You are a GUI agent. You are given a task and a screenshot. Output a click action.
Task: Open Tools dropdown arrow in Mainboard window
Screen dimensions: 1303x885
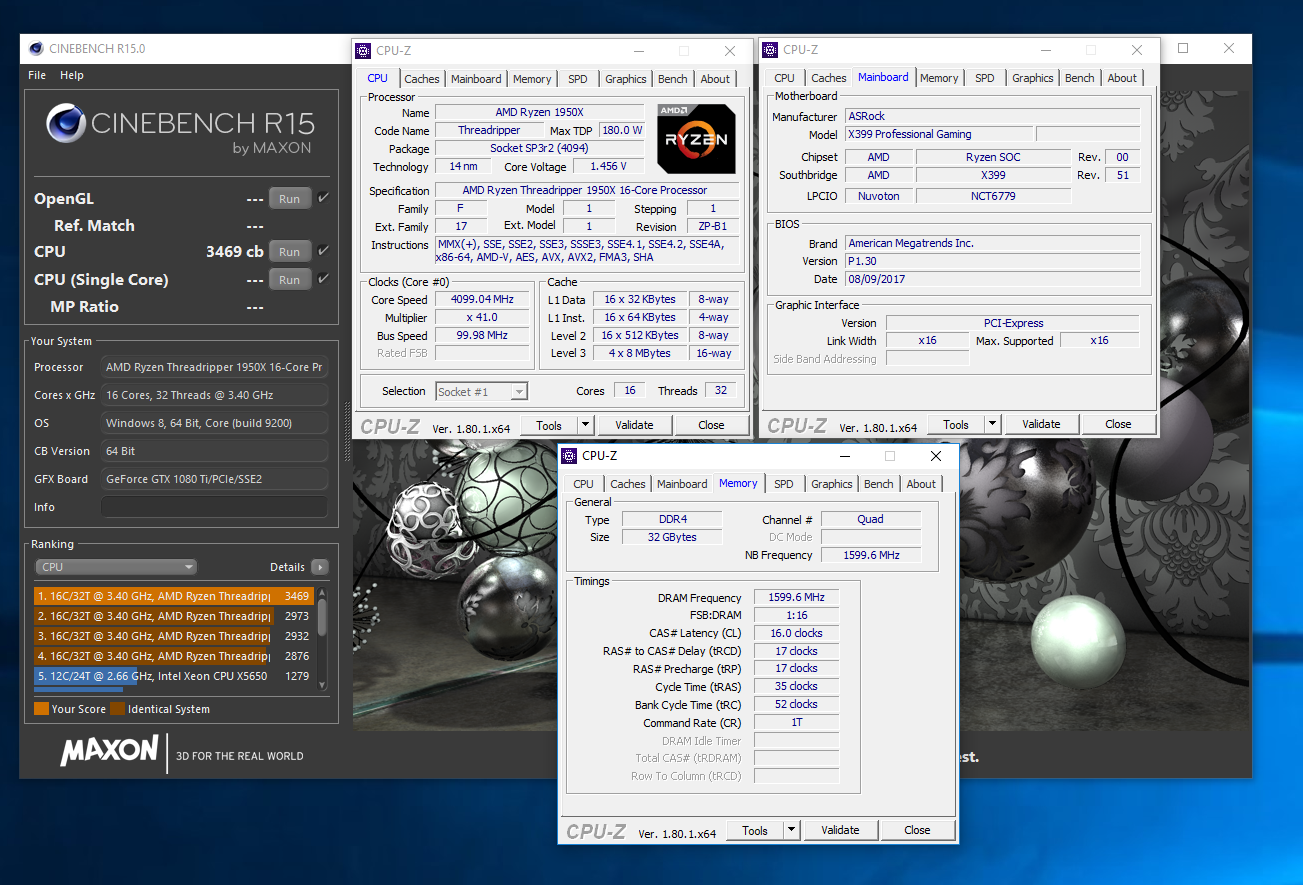[x=993, y=424]
